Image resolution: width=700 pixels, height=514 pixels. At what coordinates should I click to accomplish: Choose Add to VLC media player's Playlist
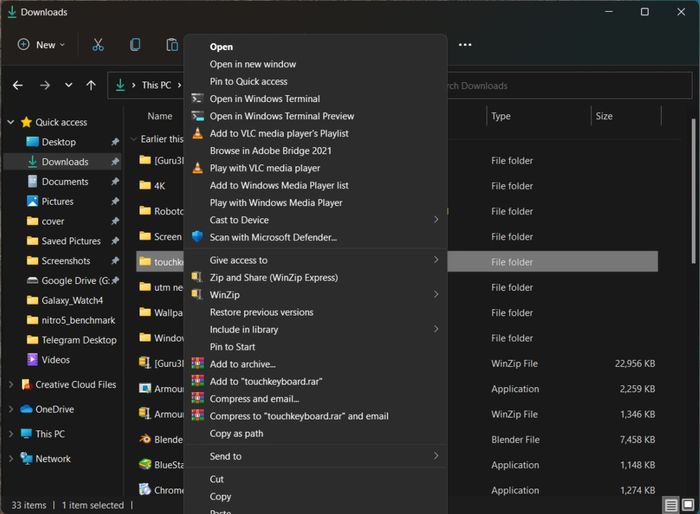[x=316, y=134]
